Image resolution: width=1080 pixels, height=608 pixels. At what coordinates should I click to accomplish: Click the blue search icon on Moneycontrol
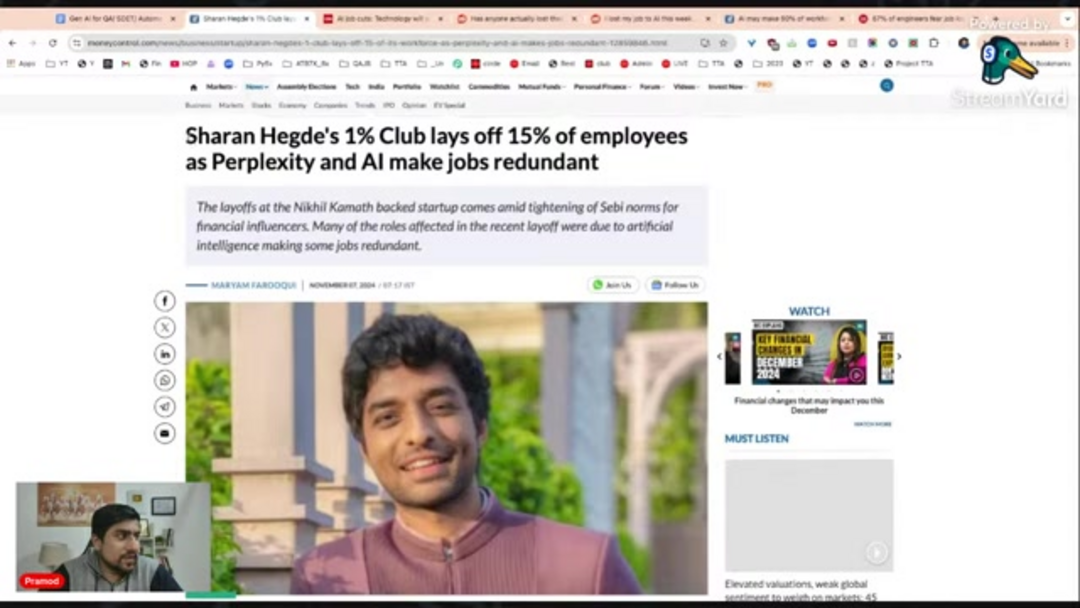point(886,86)
